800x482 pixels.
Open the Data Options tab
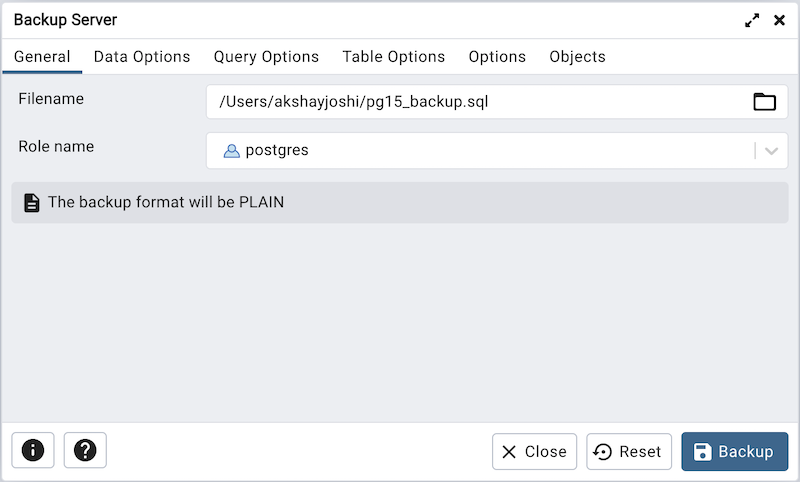click(x=142, y=57)
